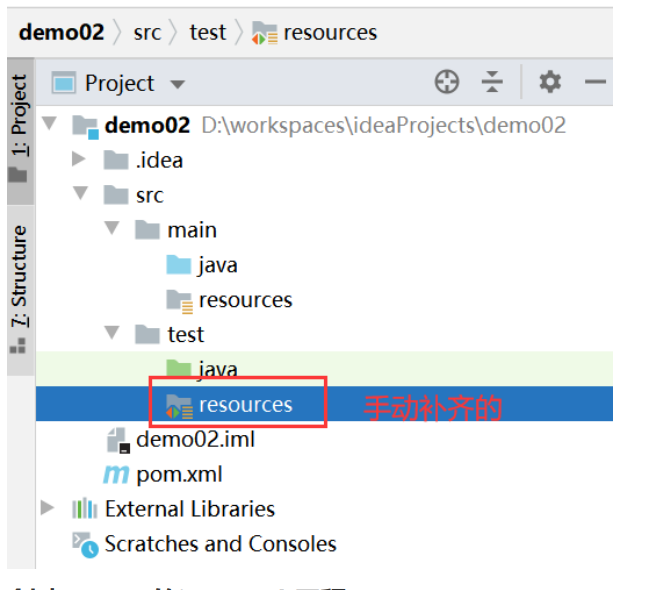Collapse the demo02 root project node
The image size is (657, 590).
click(x=49, y=123)
